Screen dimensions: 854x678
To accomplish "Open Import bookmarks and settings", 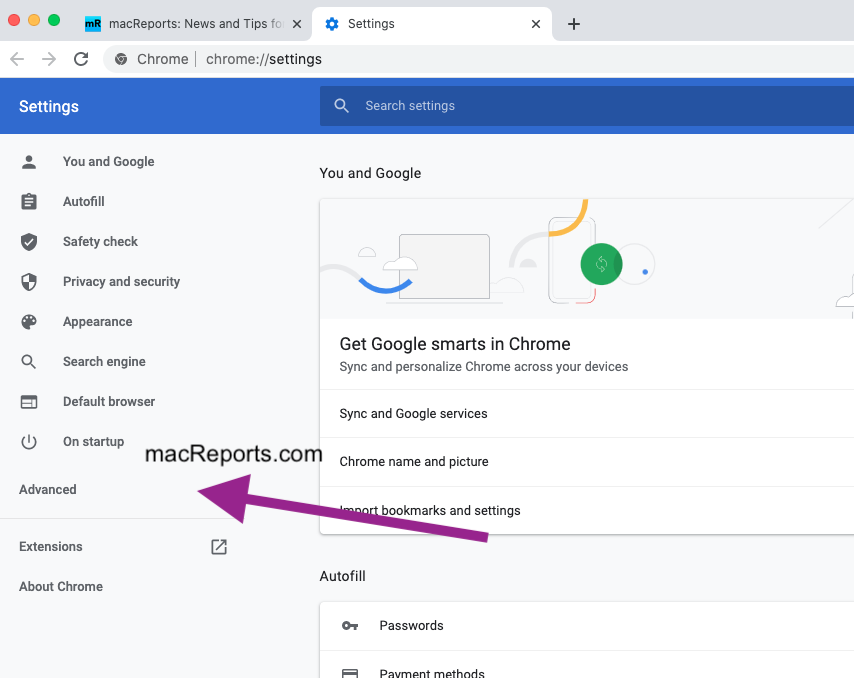I will coord(587,510).
